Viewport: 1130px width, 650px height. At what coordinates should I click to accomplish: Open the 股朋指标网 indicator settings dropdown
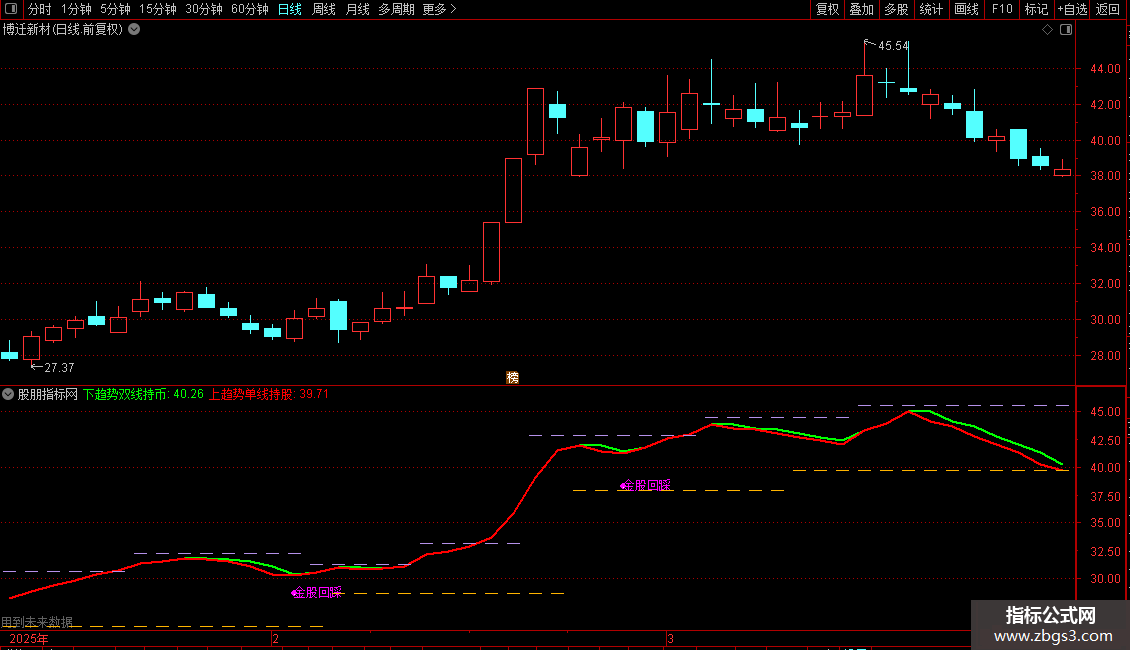tap(8, 394)
